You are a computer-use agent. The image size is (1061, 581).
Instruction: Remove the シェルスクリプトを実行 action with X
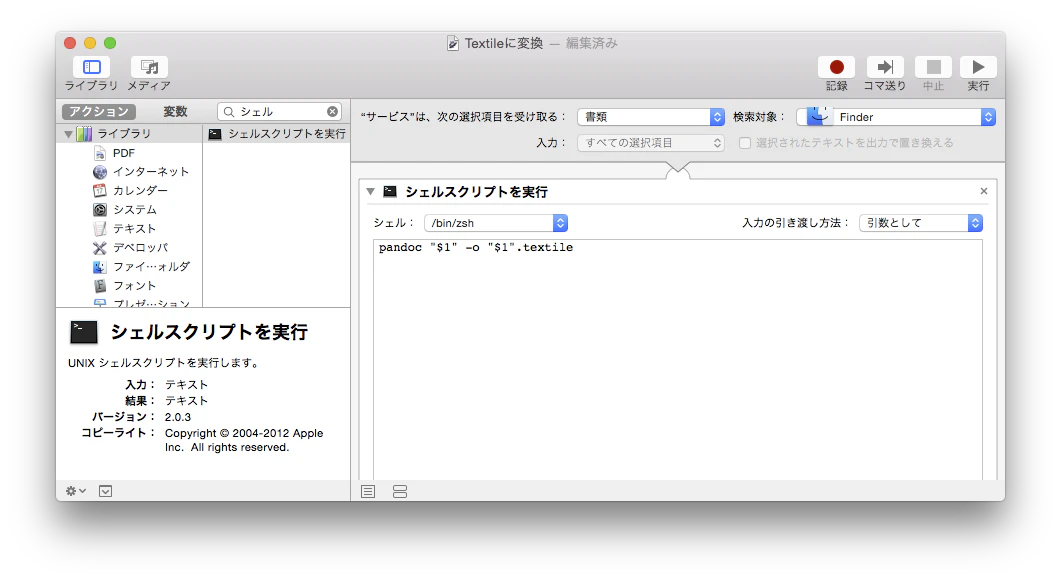[x=984, y=191]
